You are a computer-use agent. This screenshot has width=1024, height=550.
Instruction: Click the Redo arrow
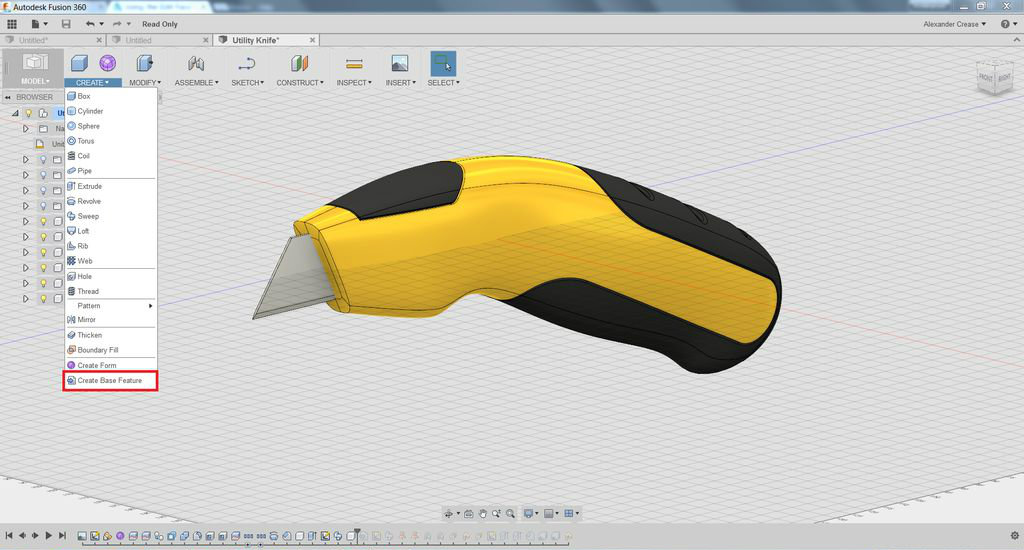(x=117, y=24)
